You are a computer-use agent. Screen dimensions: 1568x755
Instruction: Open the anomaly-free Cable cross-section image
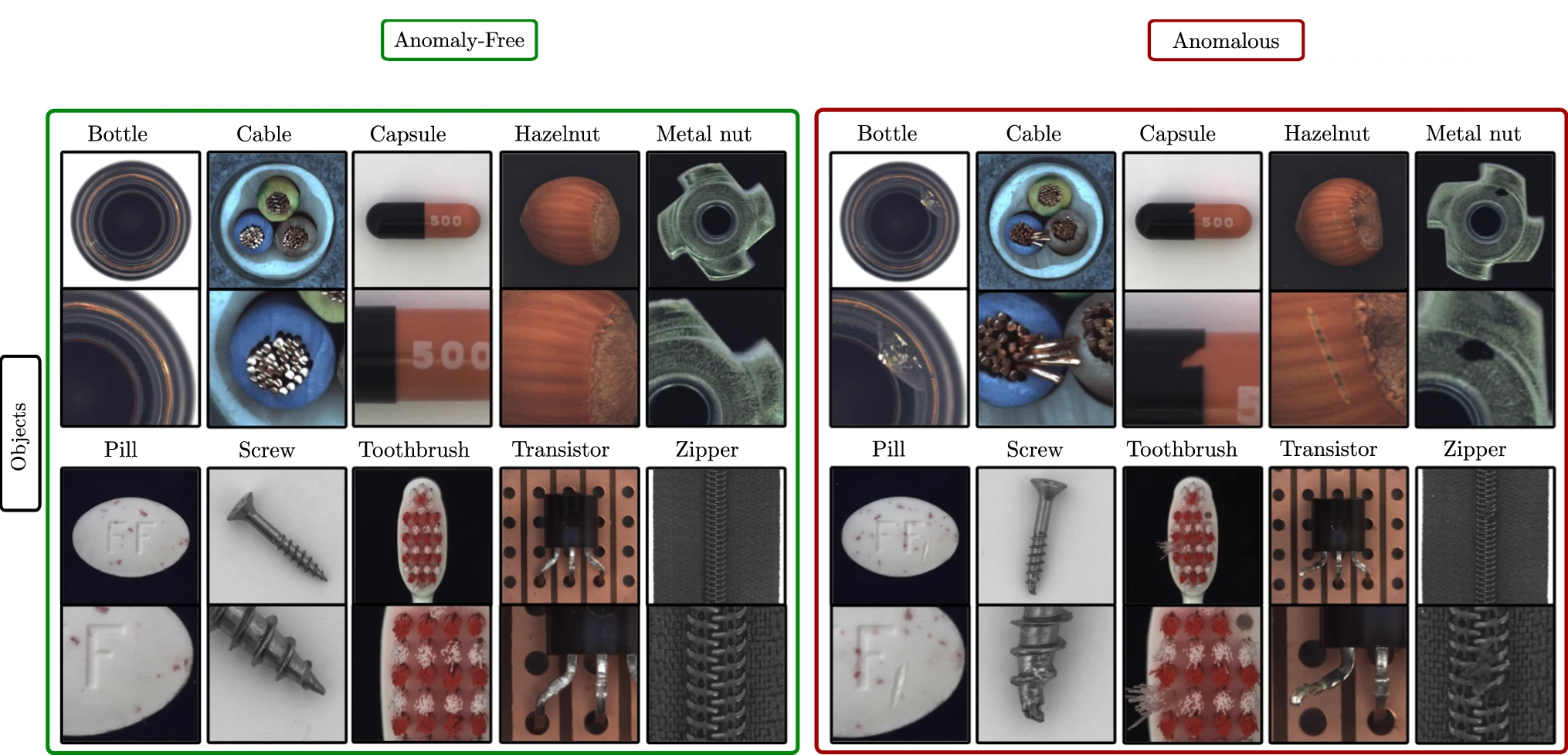(277, 220)
